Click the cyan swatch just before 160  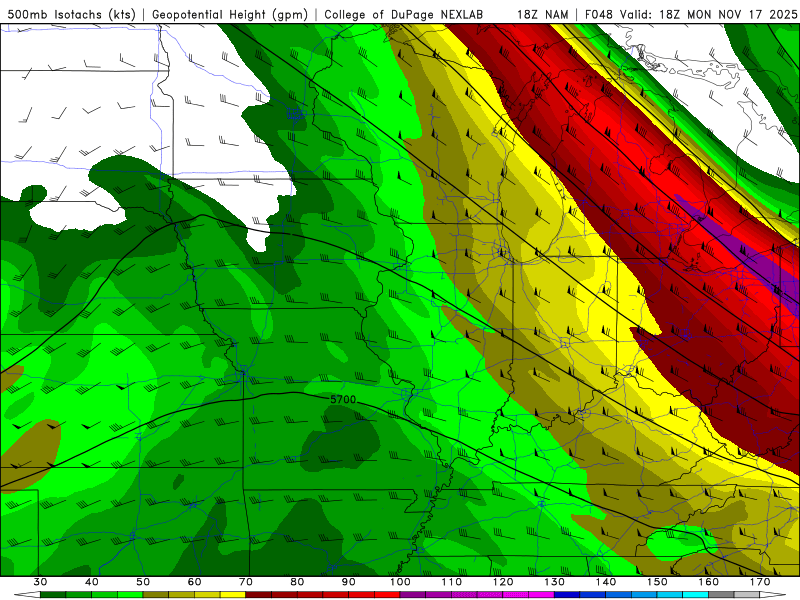(696, 595)
